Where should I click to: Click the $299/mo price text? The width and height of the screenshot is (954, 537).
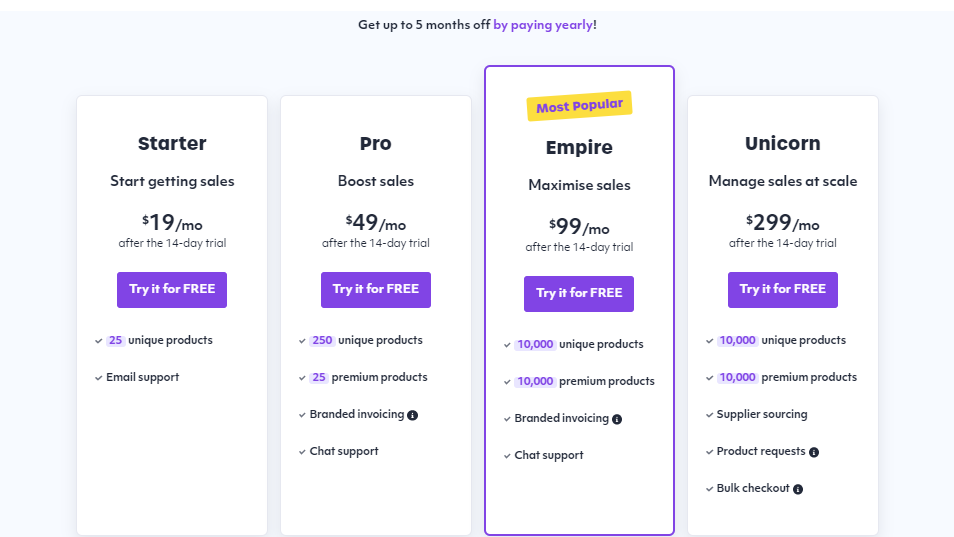tap(782, 223)
